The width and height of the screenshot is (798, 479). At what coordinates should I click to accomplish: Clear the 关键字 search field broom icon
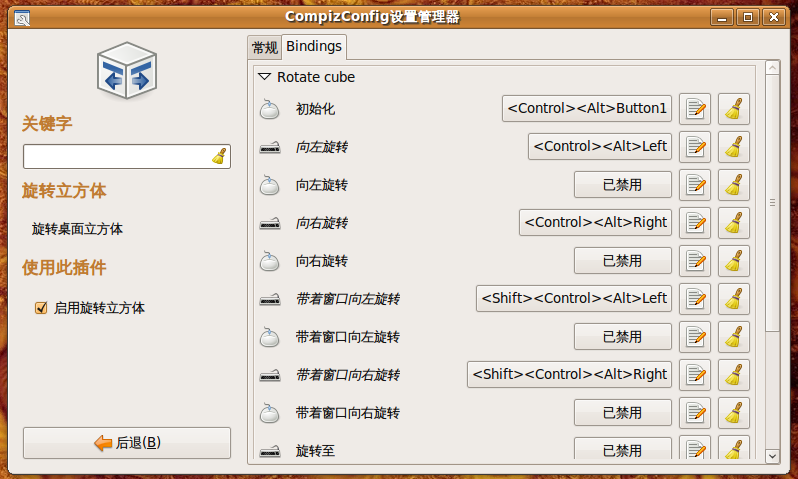219,156
